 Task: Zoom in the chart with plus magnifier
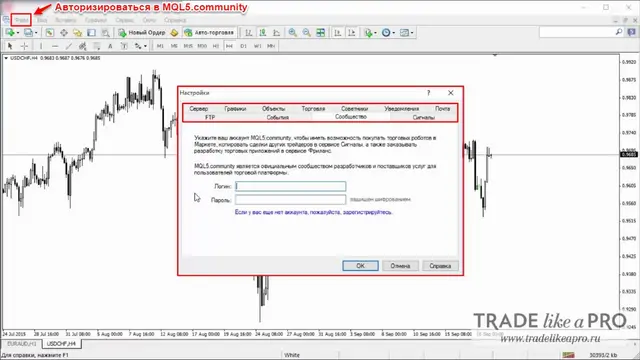[x=292, y=33]
